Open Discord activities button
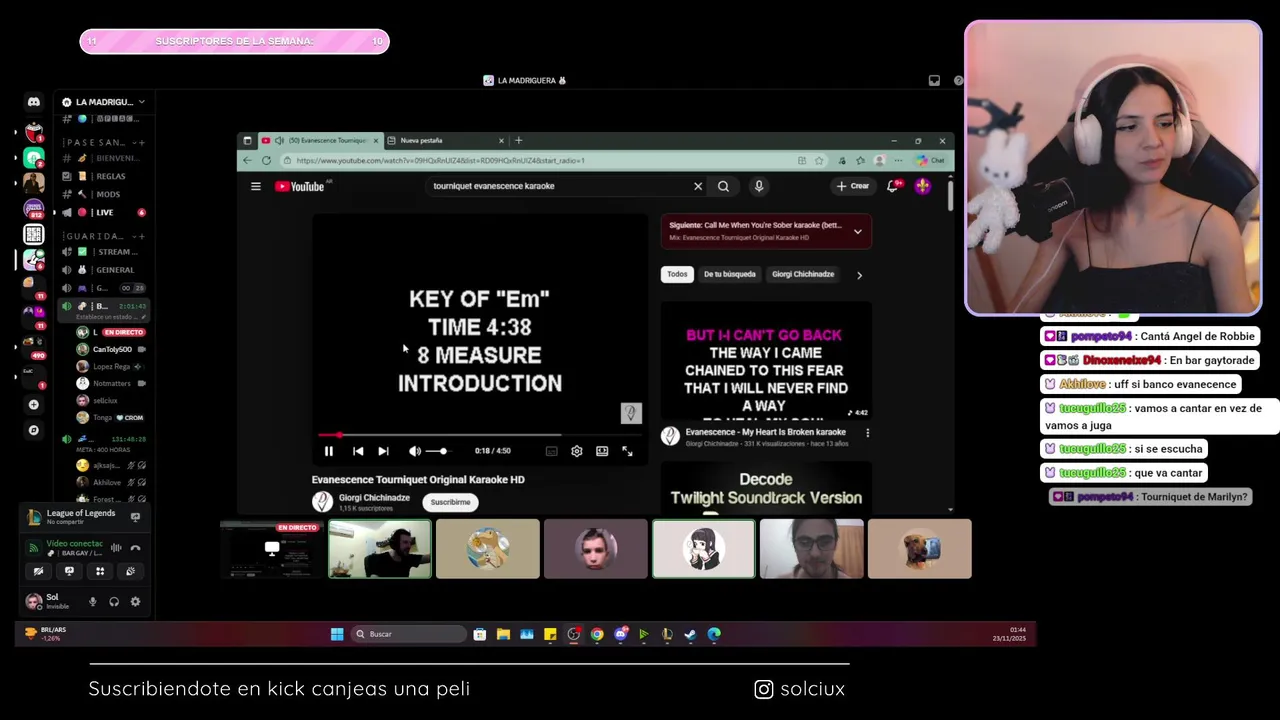Image resolution: width=1280 pixels, height=720 pixels. 100,571
